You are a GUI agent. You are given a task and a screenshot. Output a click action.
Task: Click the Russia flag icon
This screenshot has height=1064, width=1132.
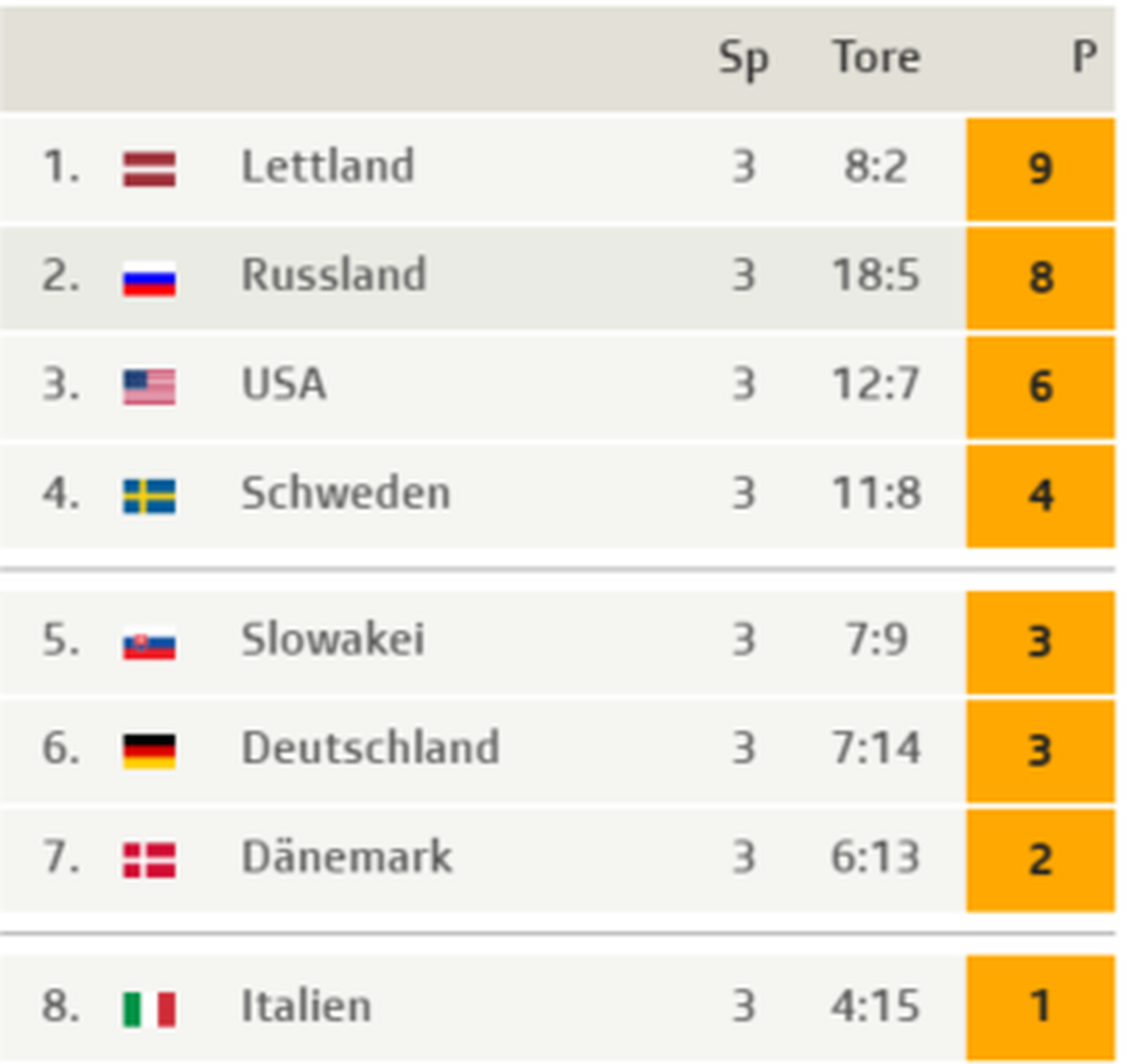150,279
